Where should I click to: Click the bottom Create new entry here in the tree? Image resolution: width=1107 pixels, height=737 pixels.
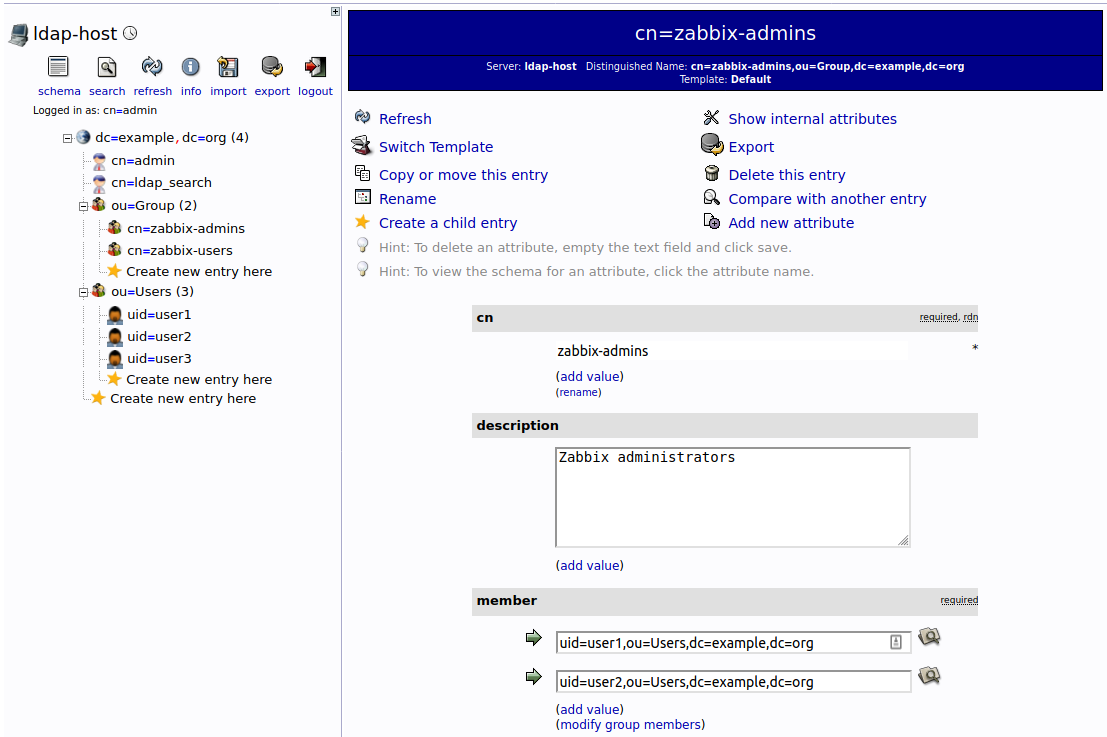pyautogui.click(x=182, y=398)
